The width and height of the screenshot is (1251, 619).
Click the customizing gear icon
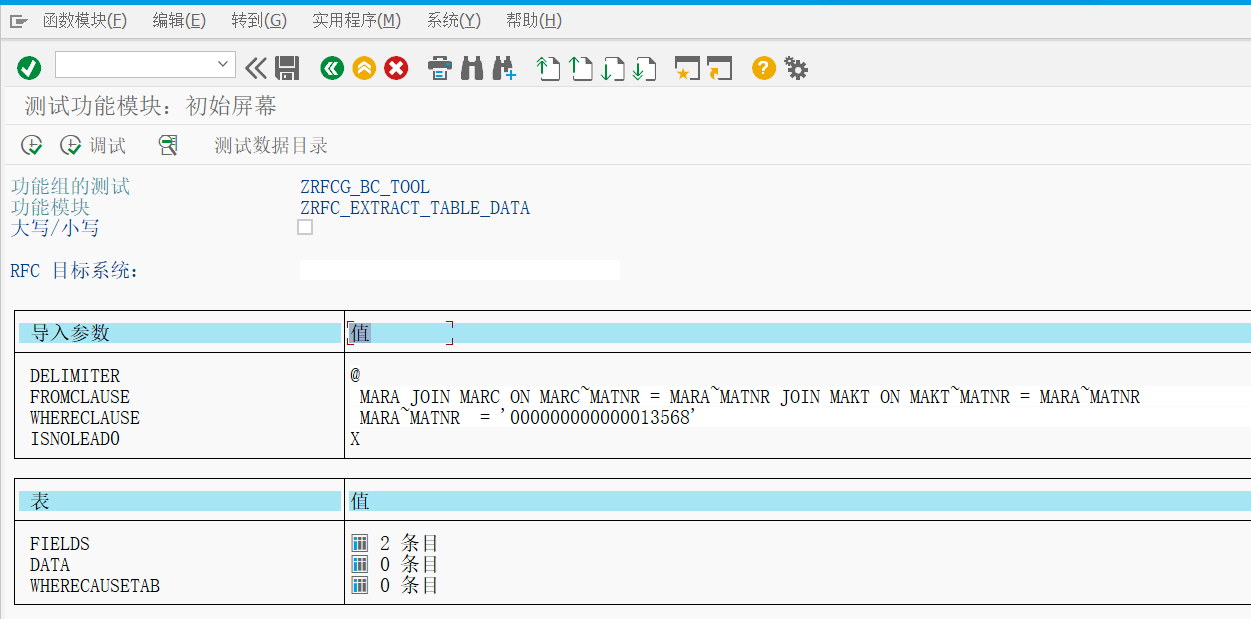point(795,68)
